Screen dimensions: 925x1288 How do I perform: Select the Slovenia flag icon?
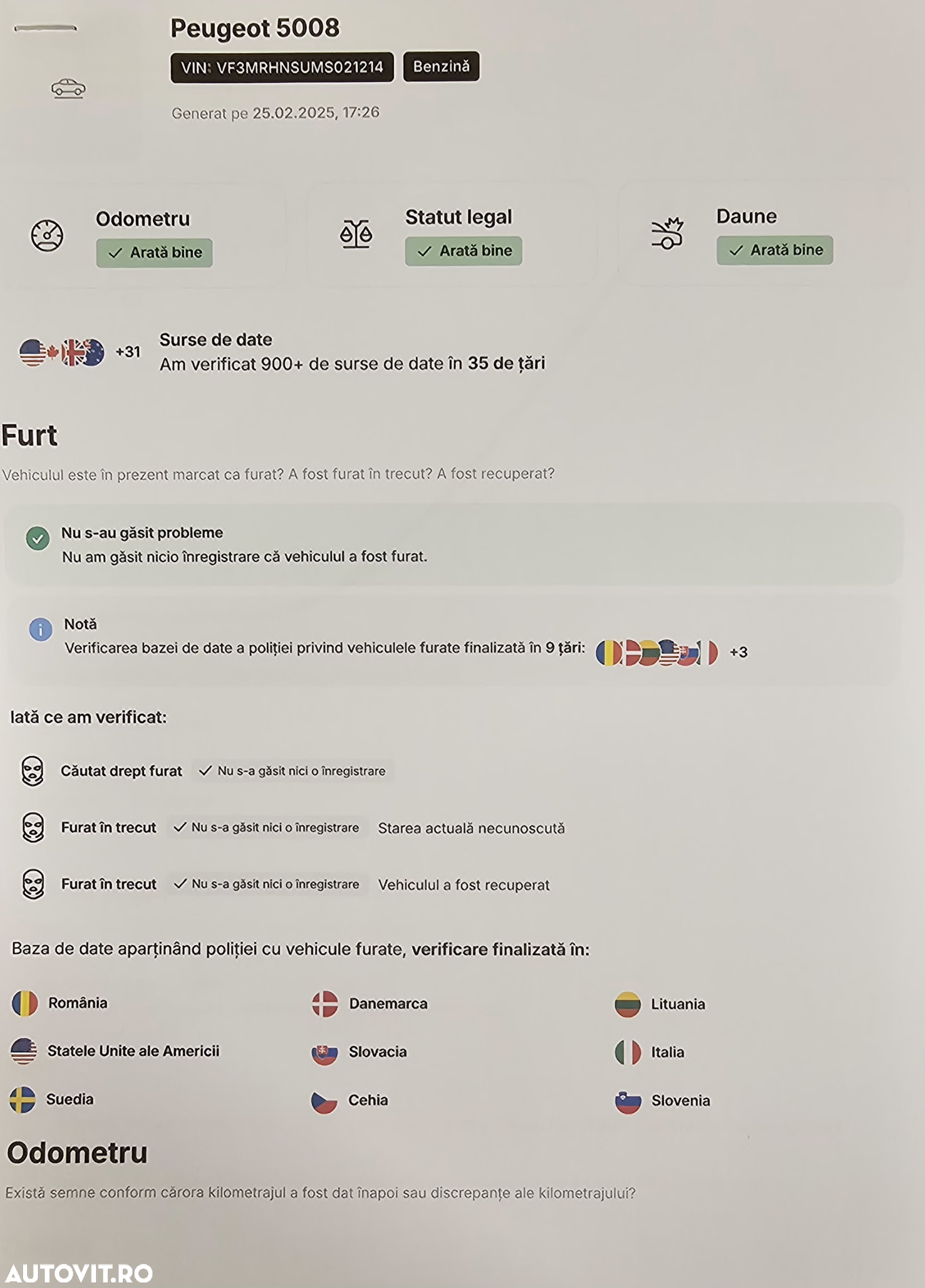(627, 1100)
